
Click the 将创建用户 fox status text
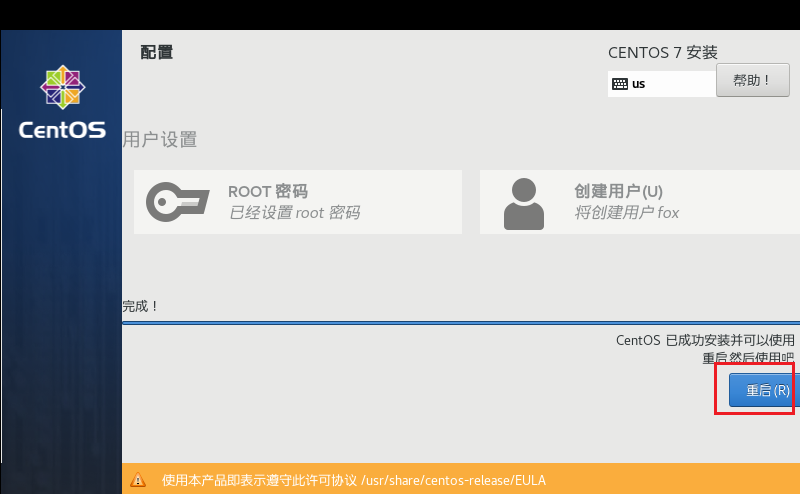627,212
